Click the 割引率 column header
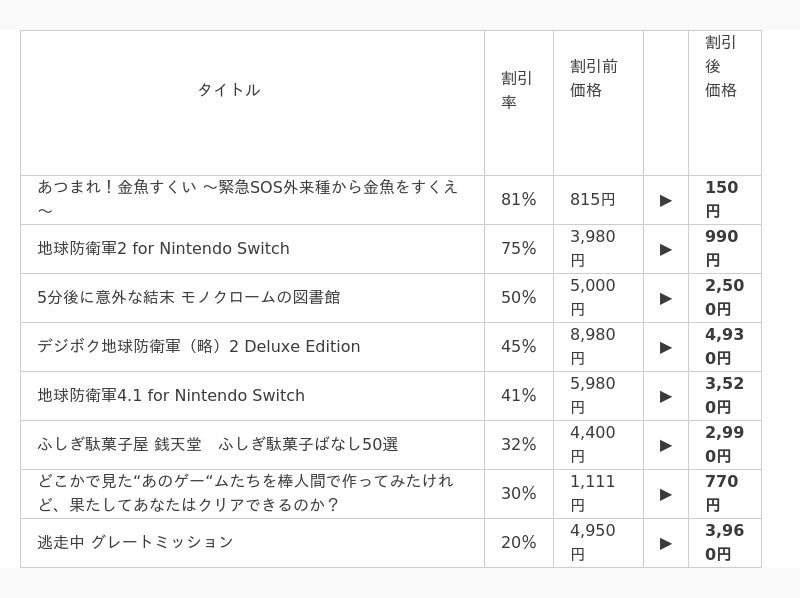 517,90
